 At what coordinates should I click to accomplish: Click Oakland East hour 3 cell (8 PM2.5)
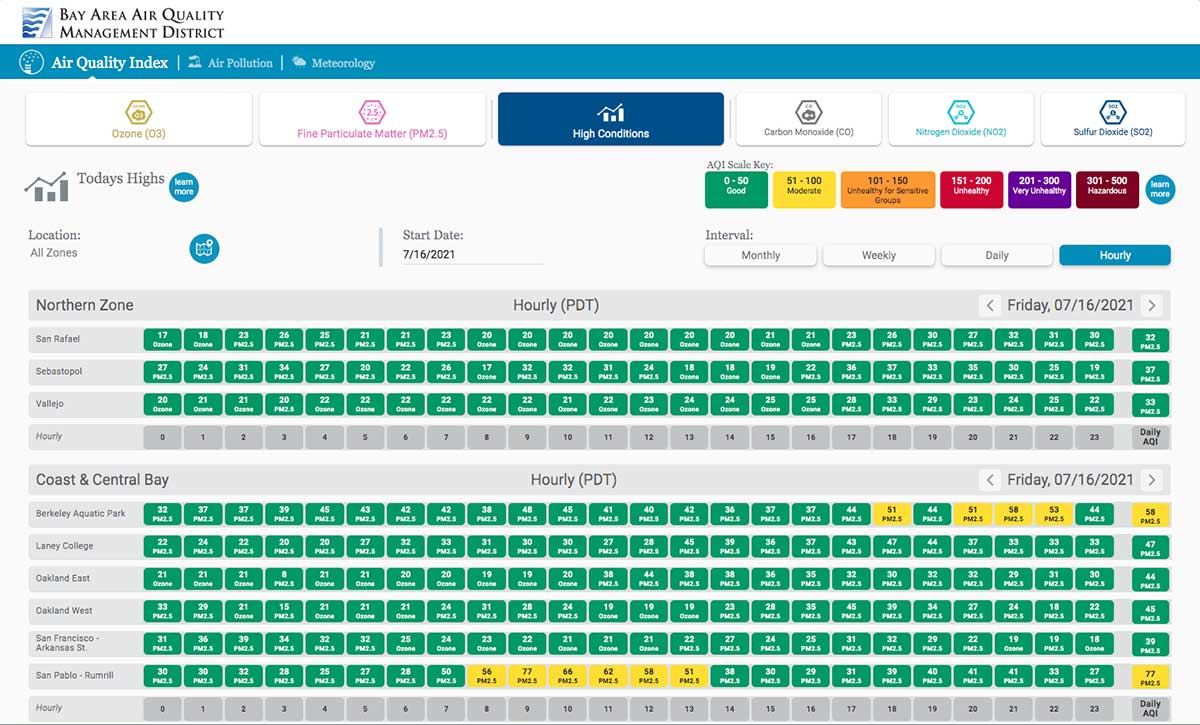point(284,578)
